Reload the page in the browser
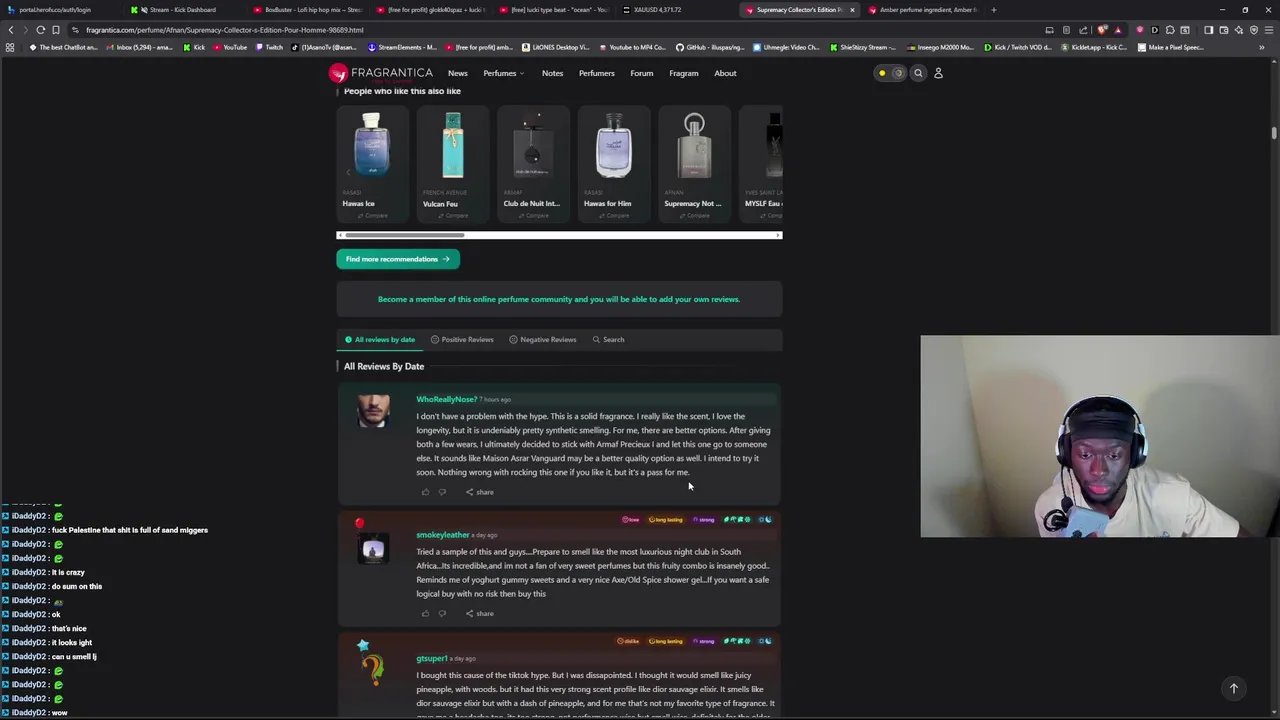The image size is (1280, 720). (x=40, y=30)
